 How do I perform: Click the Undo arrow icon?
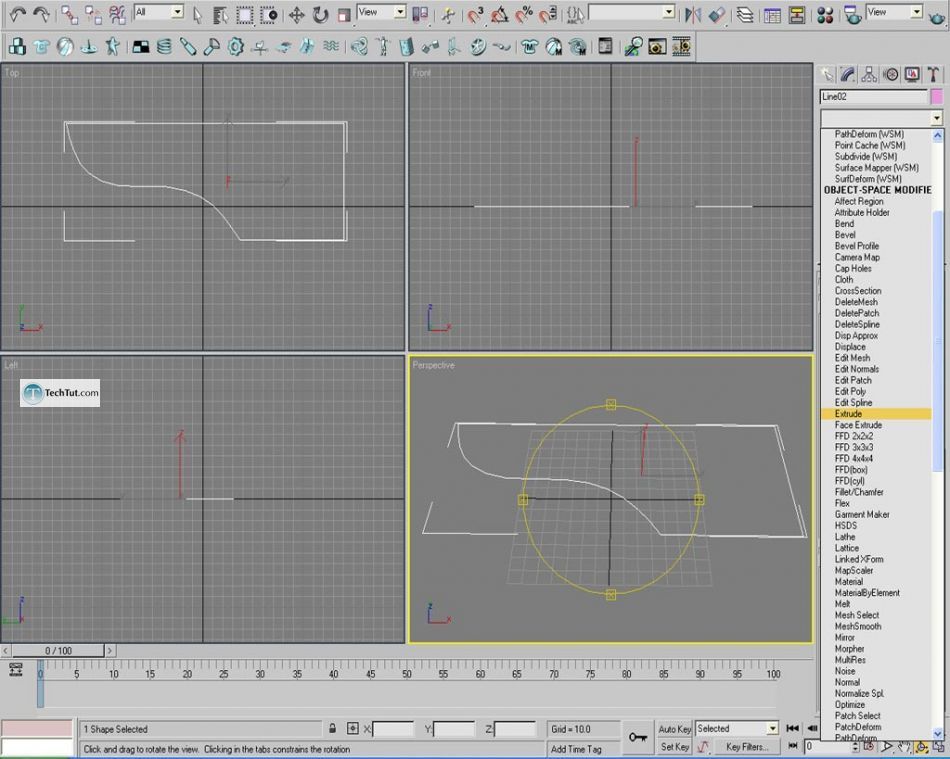click(17, 13)
